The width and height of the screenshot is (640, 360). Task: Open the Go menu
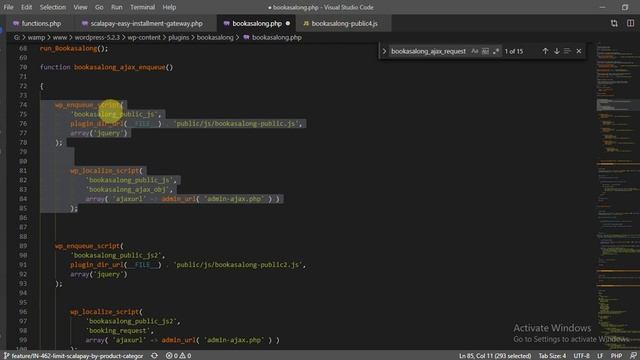(99, 7)
